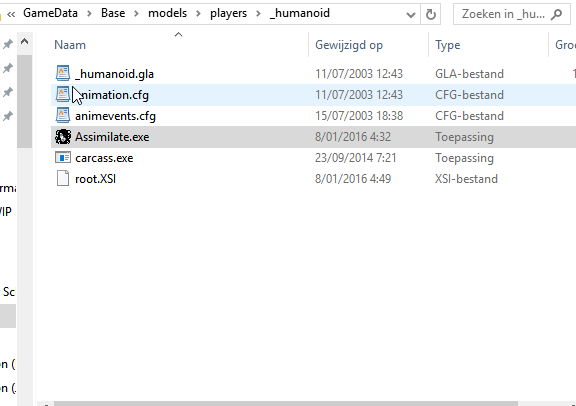Go to the Base breadcrumb folder
This screenshot has height=406, width=576.
pyautogui.click(x=113, y=13)
